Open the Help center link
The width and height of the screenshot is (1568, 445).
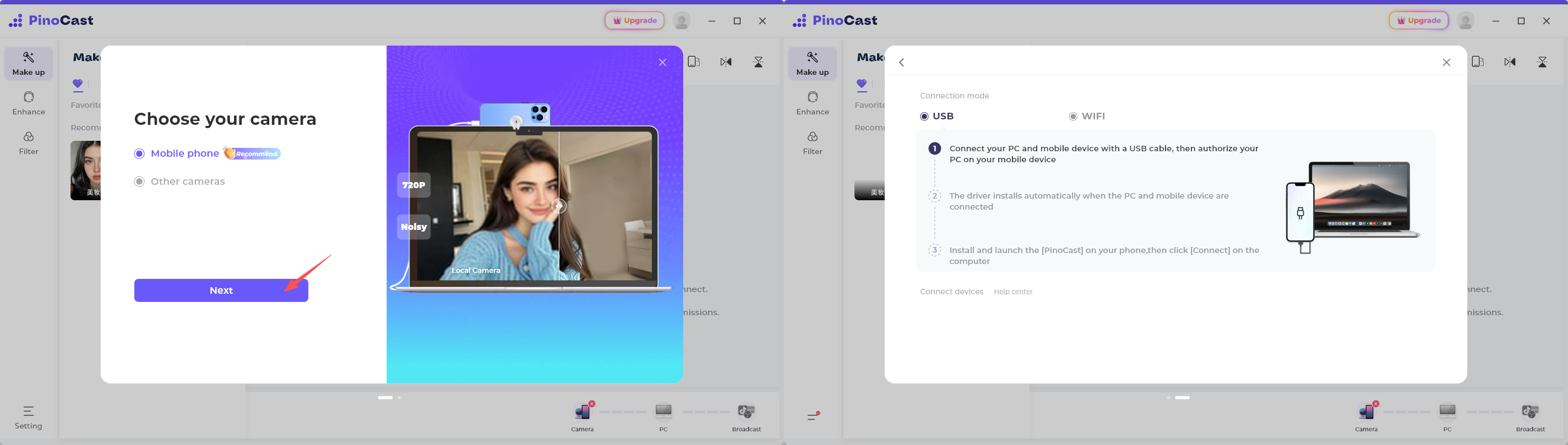[1014, 292]
